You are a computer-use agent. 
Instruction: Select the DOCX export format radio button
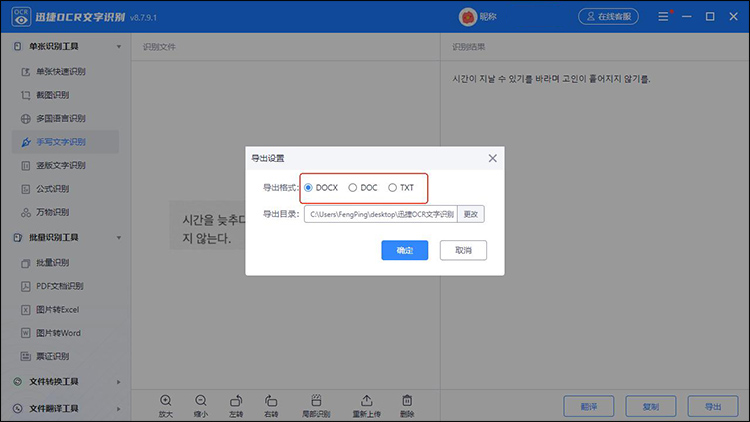tap(309, 188)
